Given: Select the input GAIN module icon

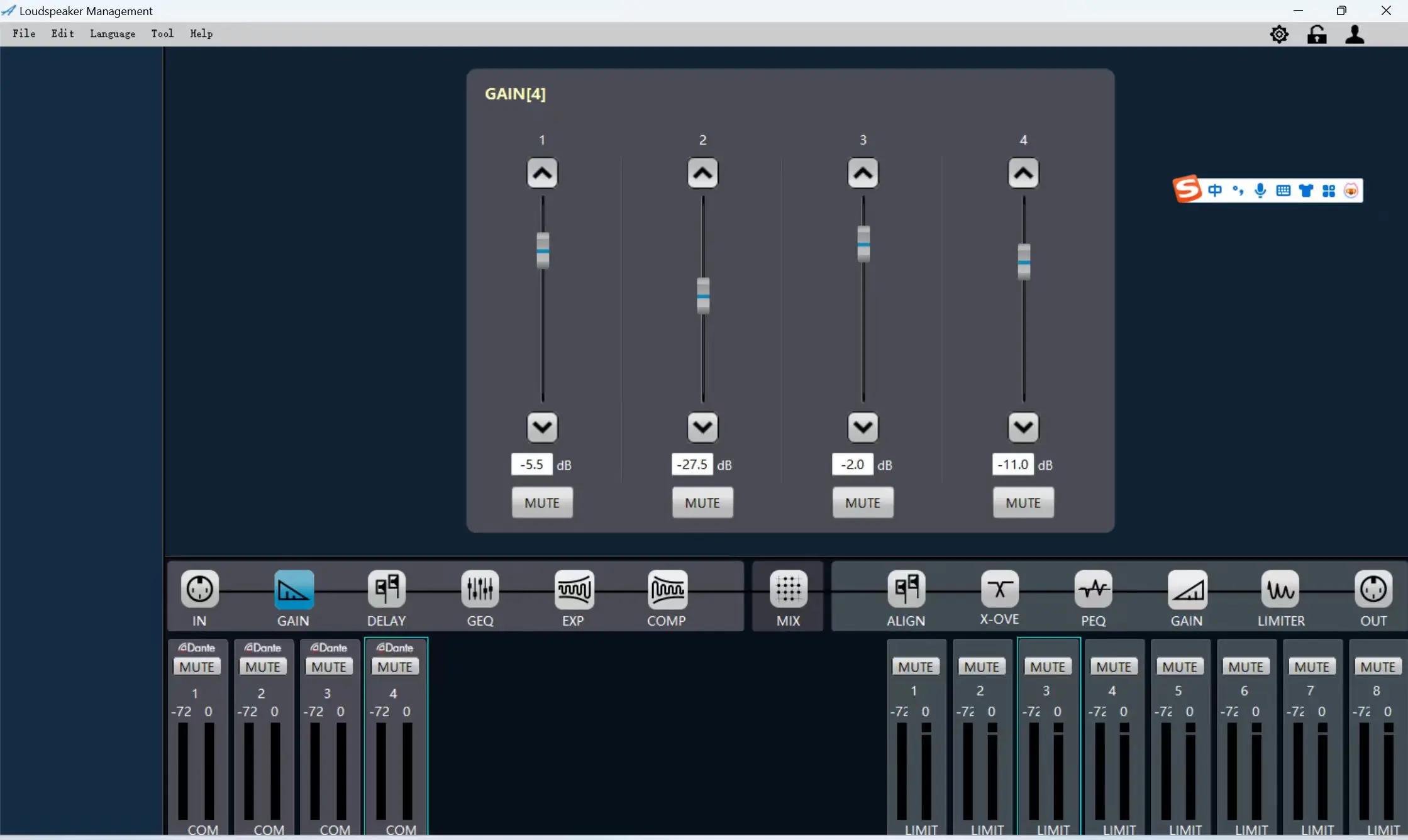Looking at the screenshot, I should 294,589.
